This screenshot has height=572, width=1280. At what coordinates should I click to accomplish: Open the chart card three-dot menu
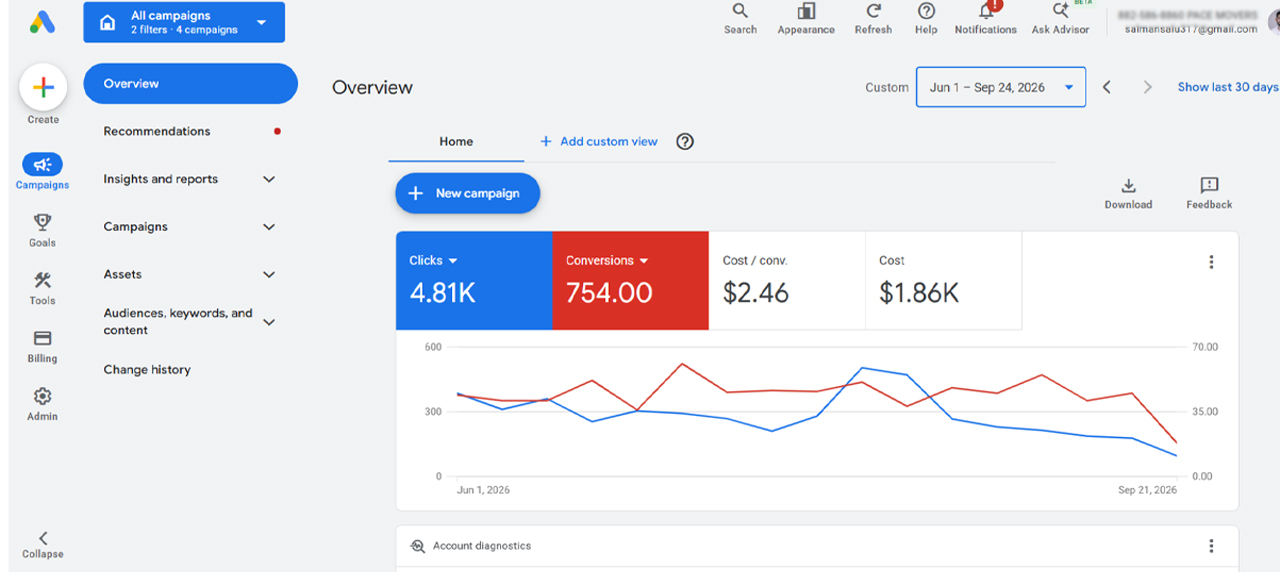1211,262
